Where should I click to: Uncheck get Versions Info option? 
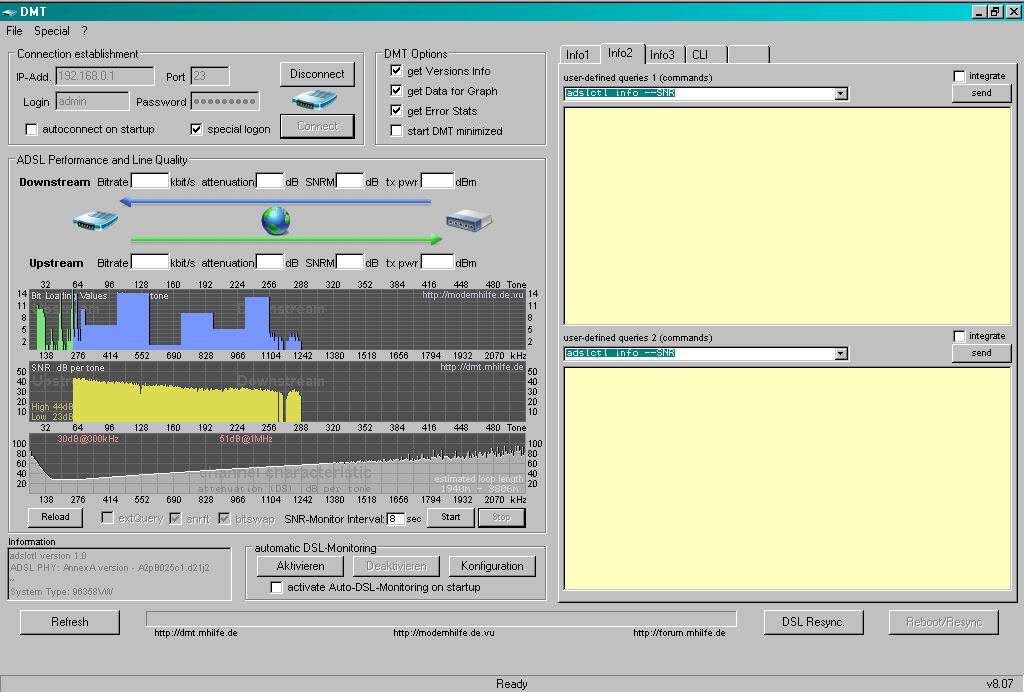[x=396, y=71]
